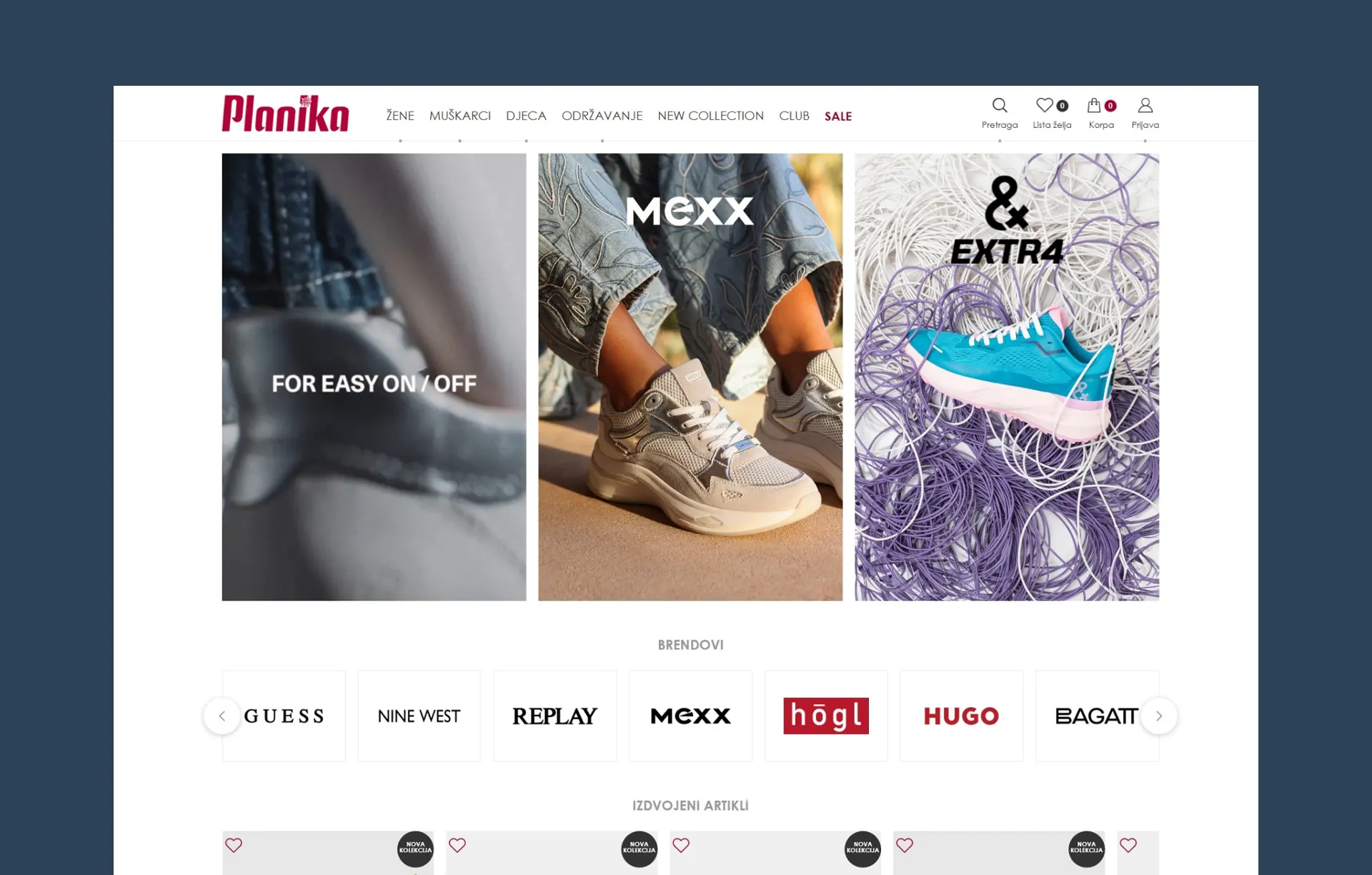Show previous brands with left carousel arrow

pos(222,716)
